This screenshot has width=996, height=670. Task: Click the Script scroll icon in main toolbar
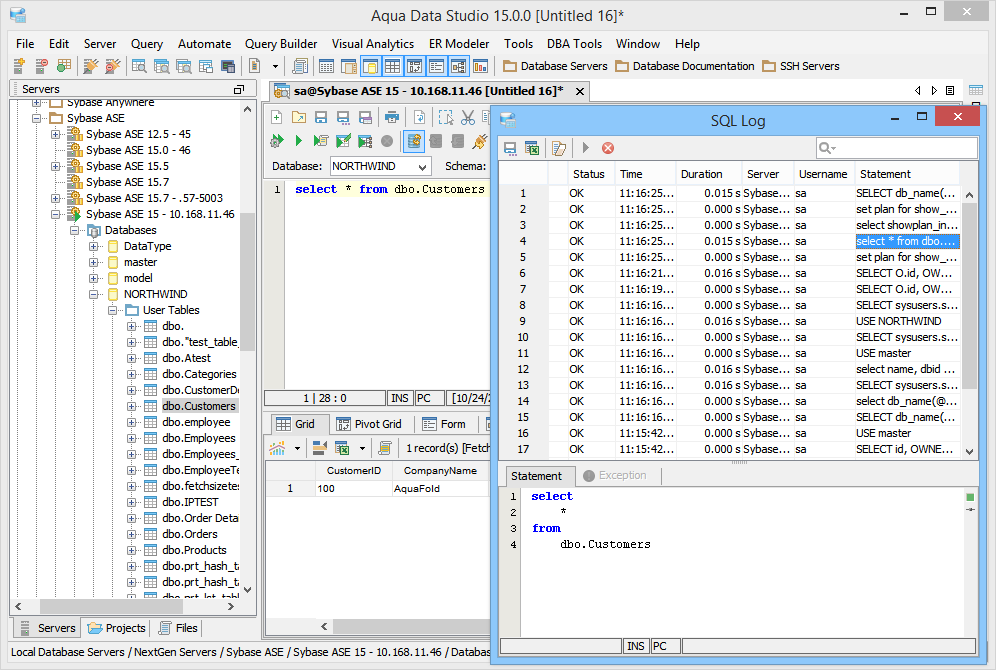300,65
